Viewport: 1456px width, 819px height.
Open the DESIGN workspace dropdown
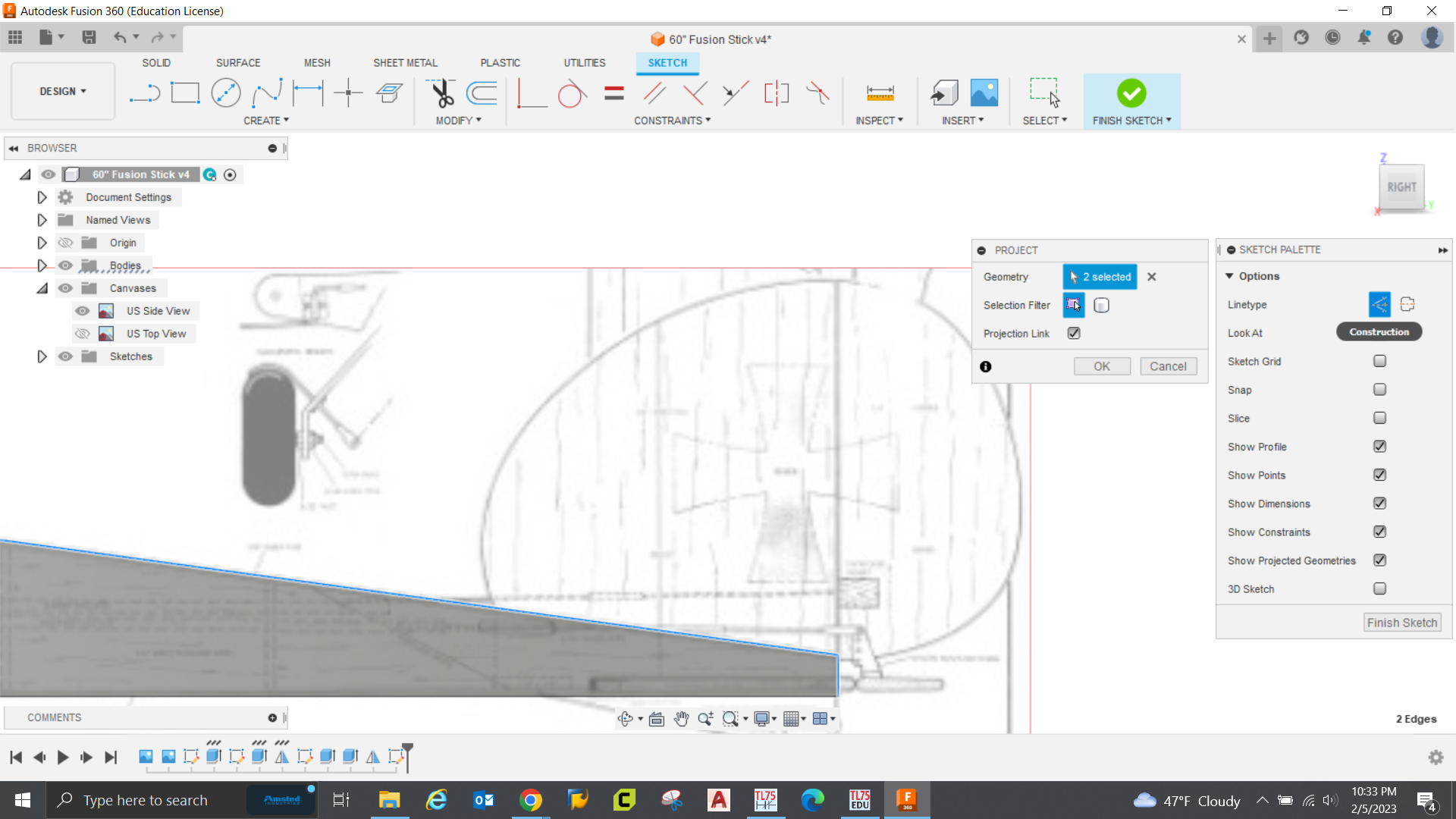click(63, 91)
